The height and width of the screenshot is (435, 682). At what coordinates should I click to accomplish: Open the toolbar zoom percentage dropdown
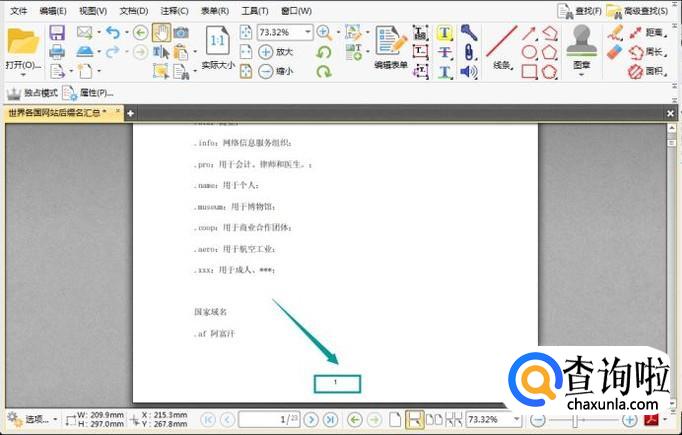(308, 32)
